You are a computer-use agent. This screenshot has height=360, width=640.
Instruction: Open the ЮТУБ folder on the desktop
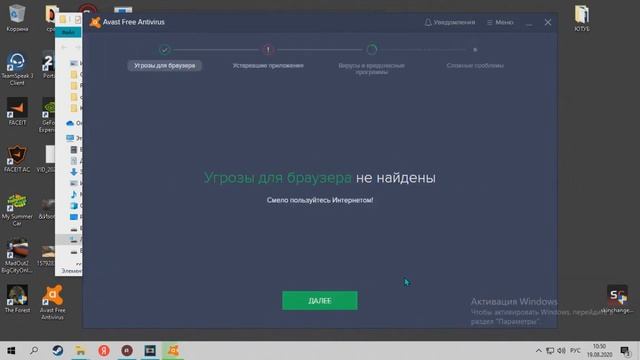point(582,18)
